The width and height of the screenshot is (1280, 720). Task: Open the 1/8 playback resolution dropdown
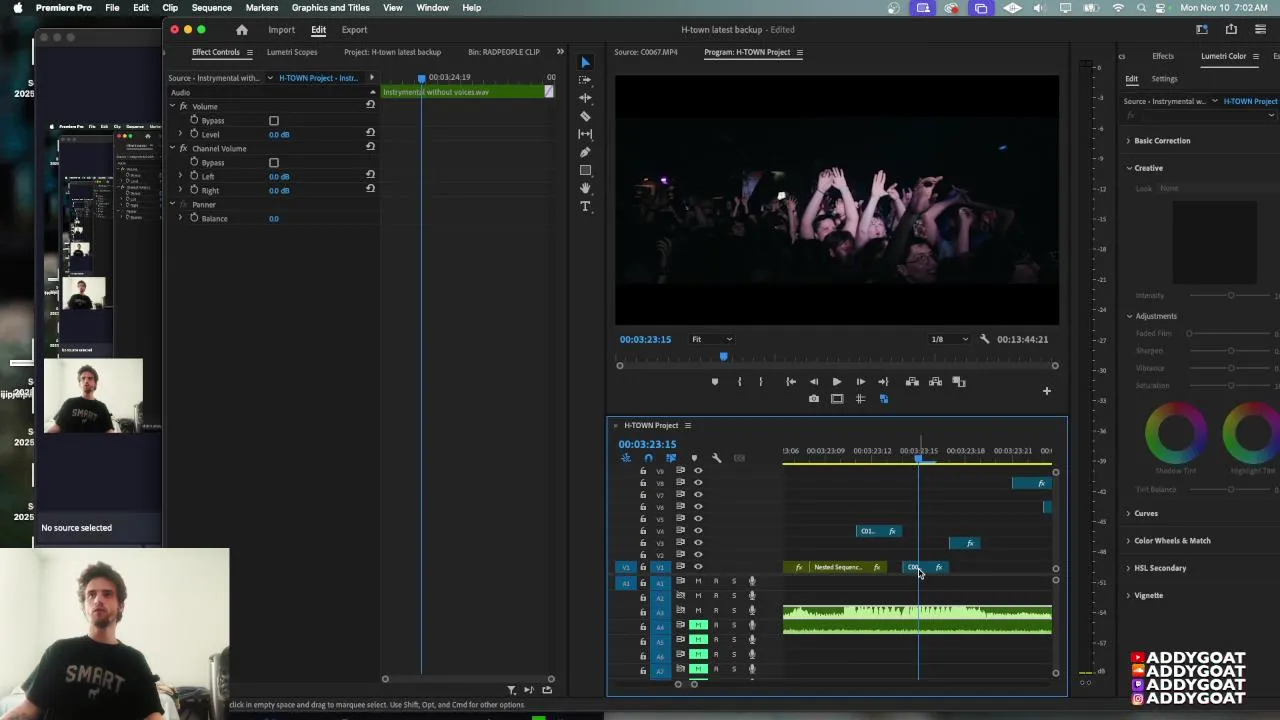(x=950, y=339)
